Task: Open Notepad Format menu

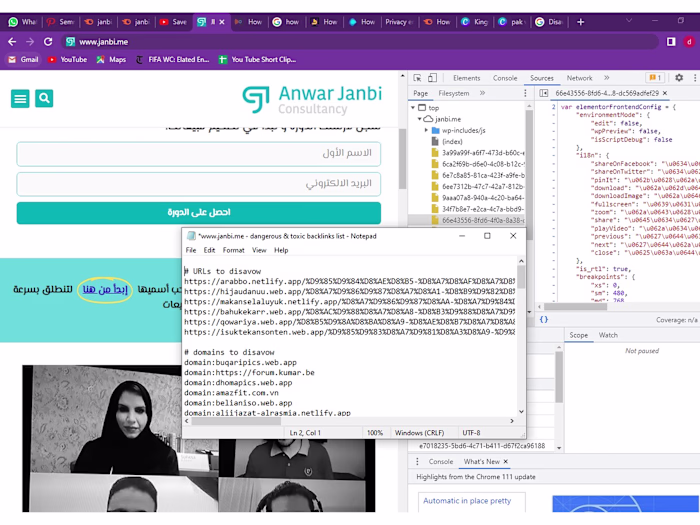Action: (x=233, y=250)
